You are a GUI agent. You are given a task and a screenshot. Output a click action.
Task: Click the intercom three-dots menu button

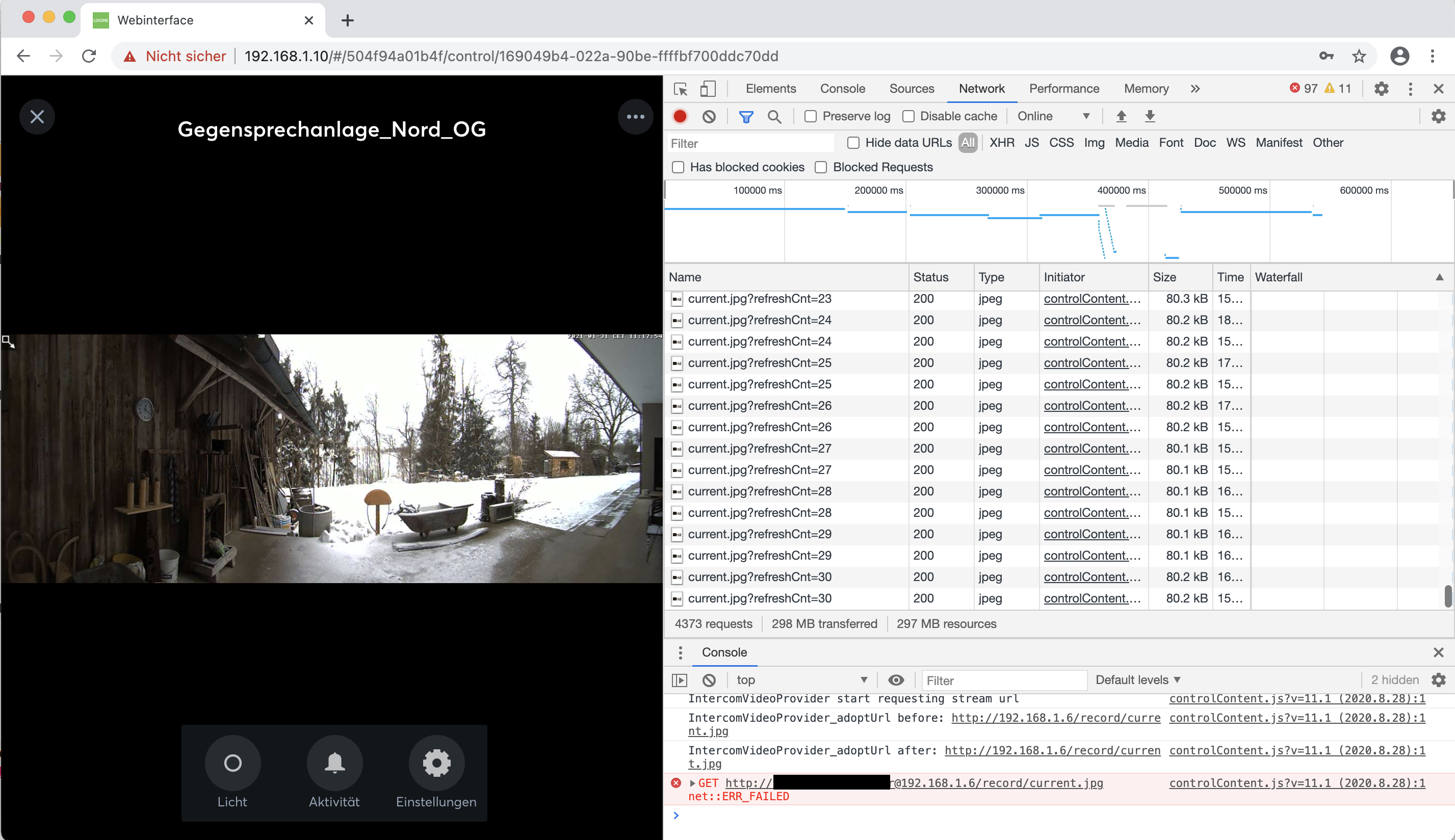coord(635,117)
